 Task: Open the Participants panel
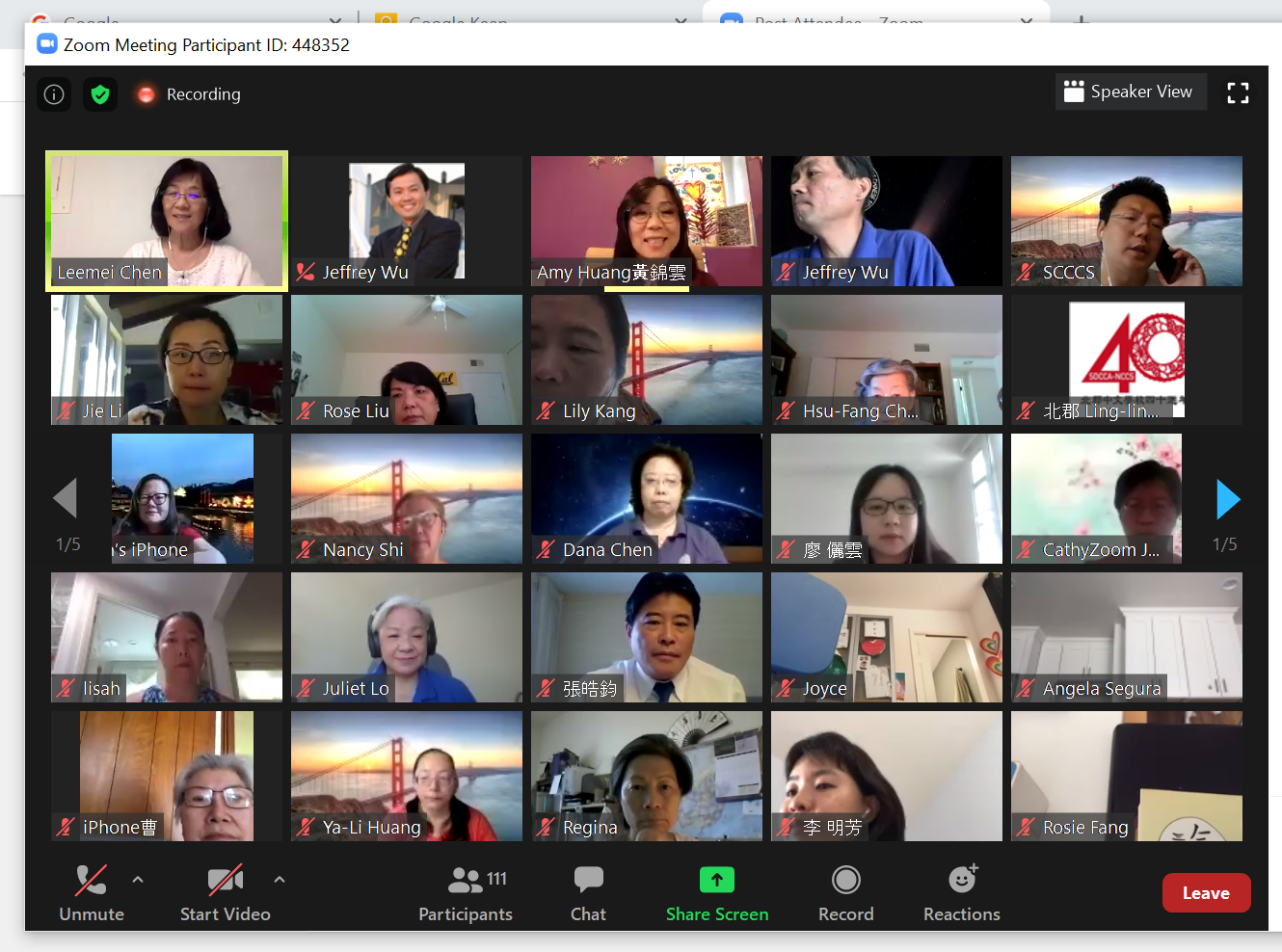466,893
